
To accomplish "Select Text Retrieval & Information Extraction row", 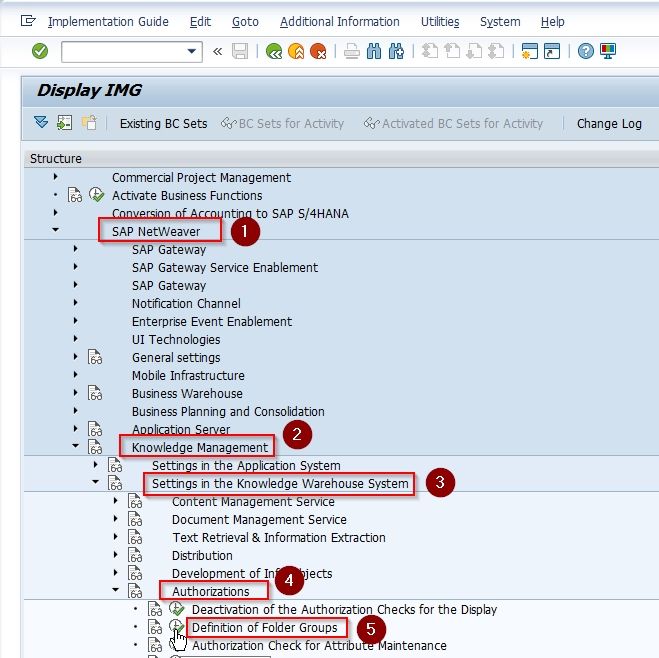I will (279, 537).
